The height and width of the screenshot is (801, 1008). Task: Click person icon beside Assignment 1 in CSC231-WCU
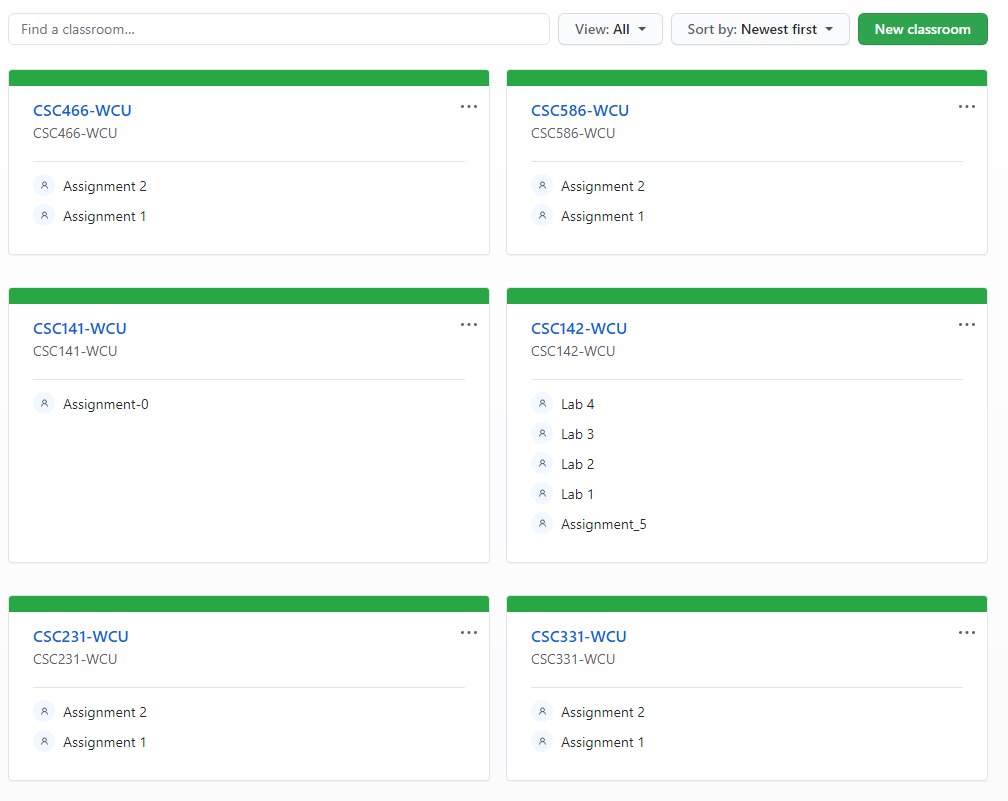point(44,741)
